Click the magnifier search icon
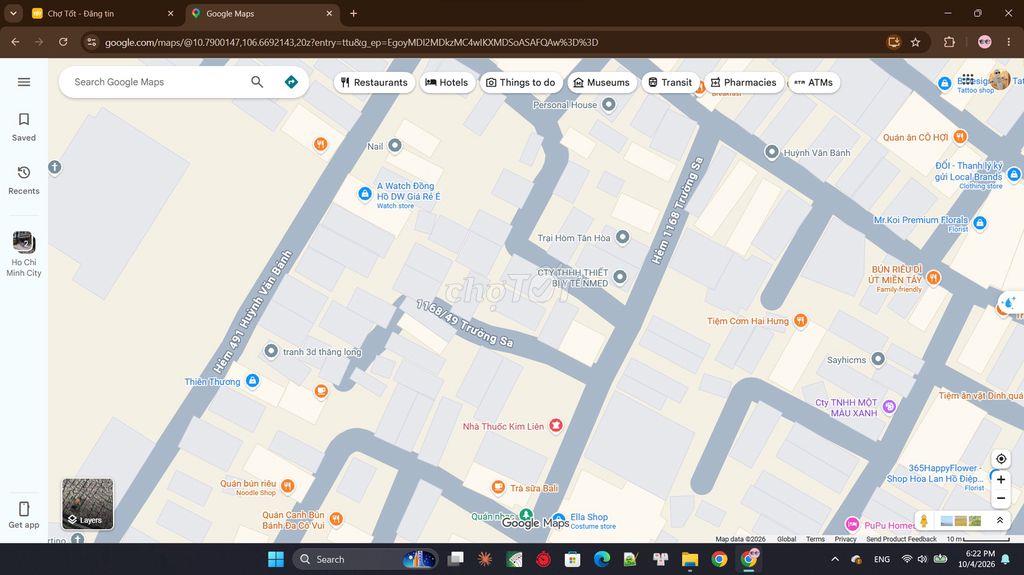 point(257,82)
